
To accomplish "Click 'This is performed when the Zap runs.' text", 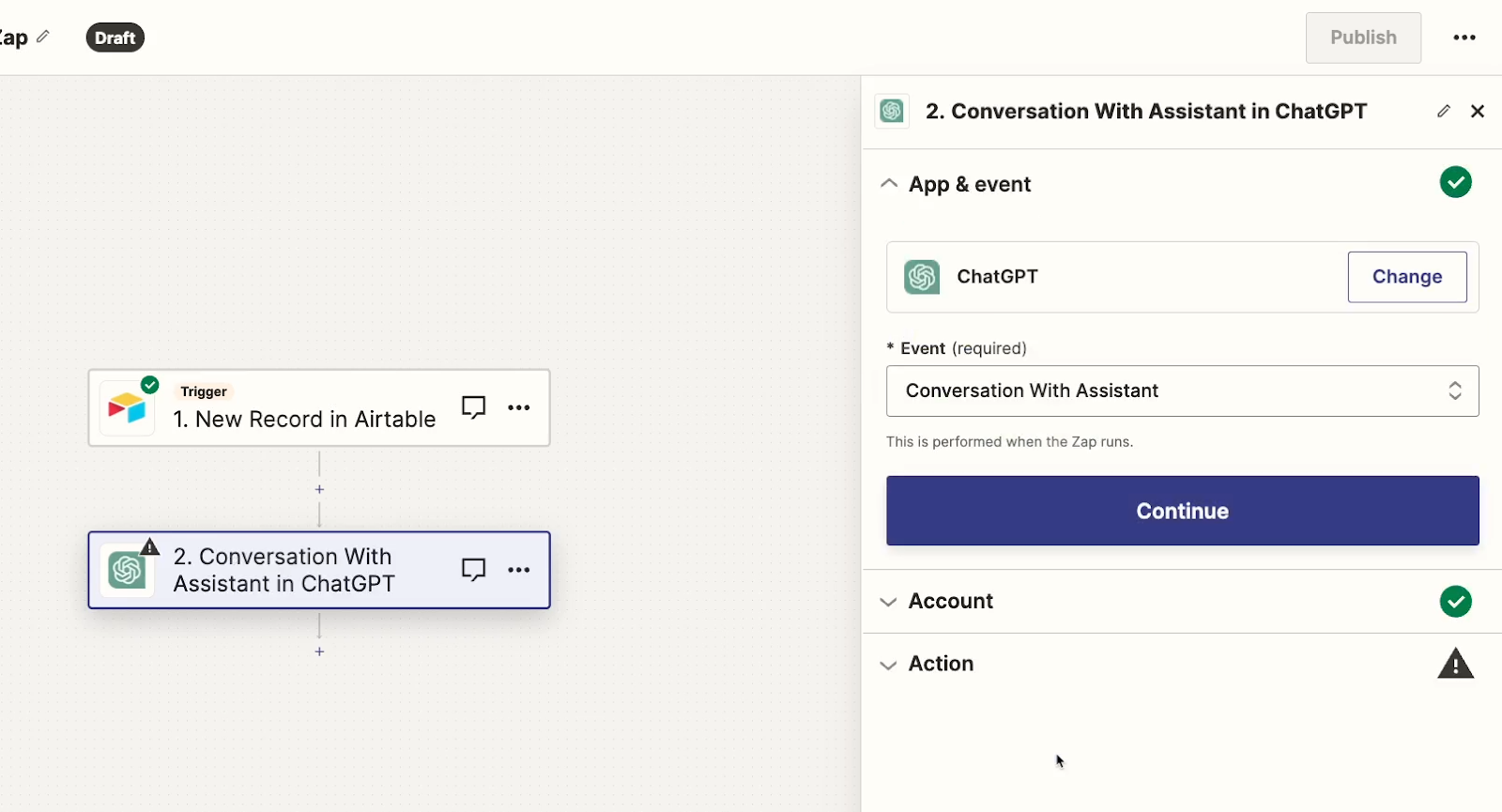I will (1009, 442).
